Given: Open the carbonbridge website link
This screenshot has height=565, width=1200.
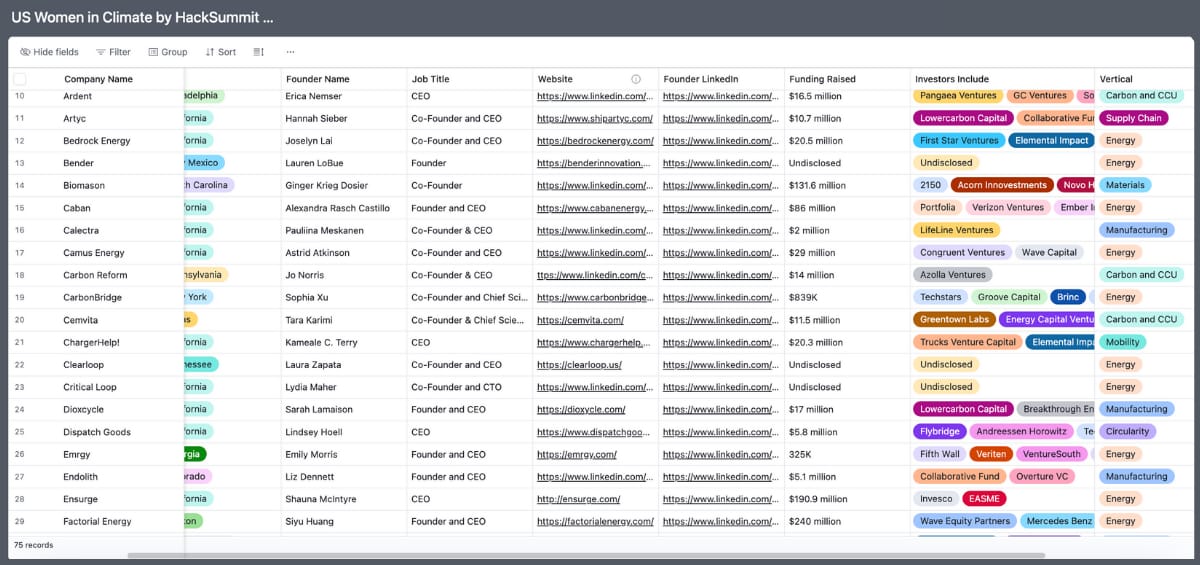Looking at the screenshot, I should coord(595,297).
